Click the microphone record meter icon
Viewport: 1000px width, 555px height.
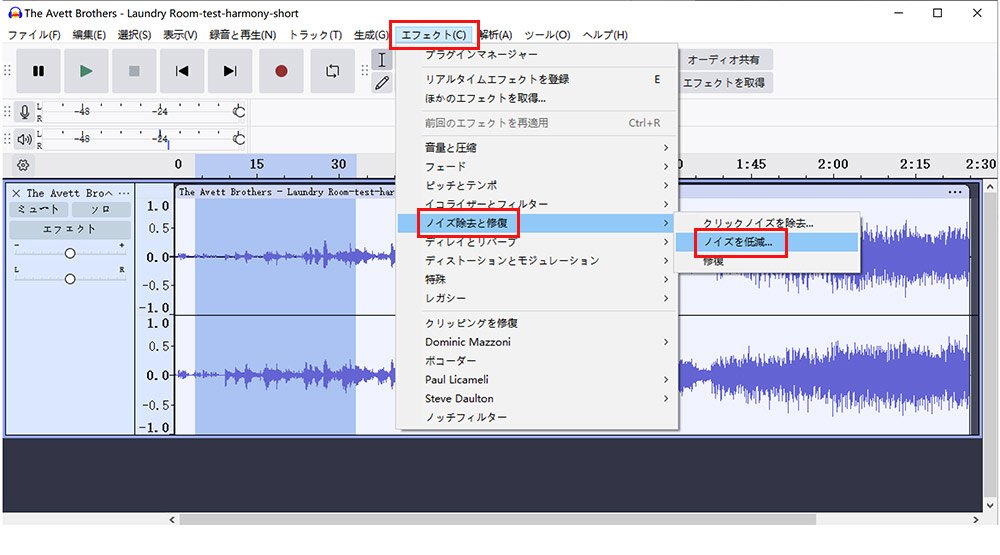tap(24, 112)
